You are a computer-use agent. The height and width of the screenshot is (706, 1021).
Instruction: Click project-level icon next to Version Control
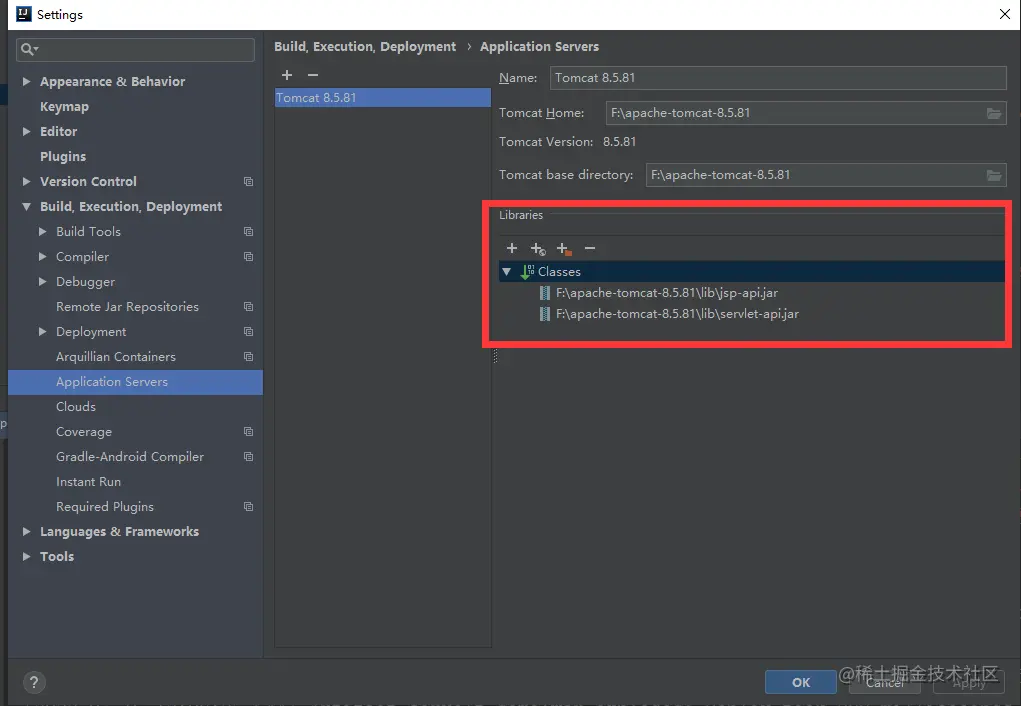pyautogui.click(x=248, y=182)
